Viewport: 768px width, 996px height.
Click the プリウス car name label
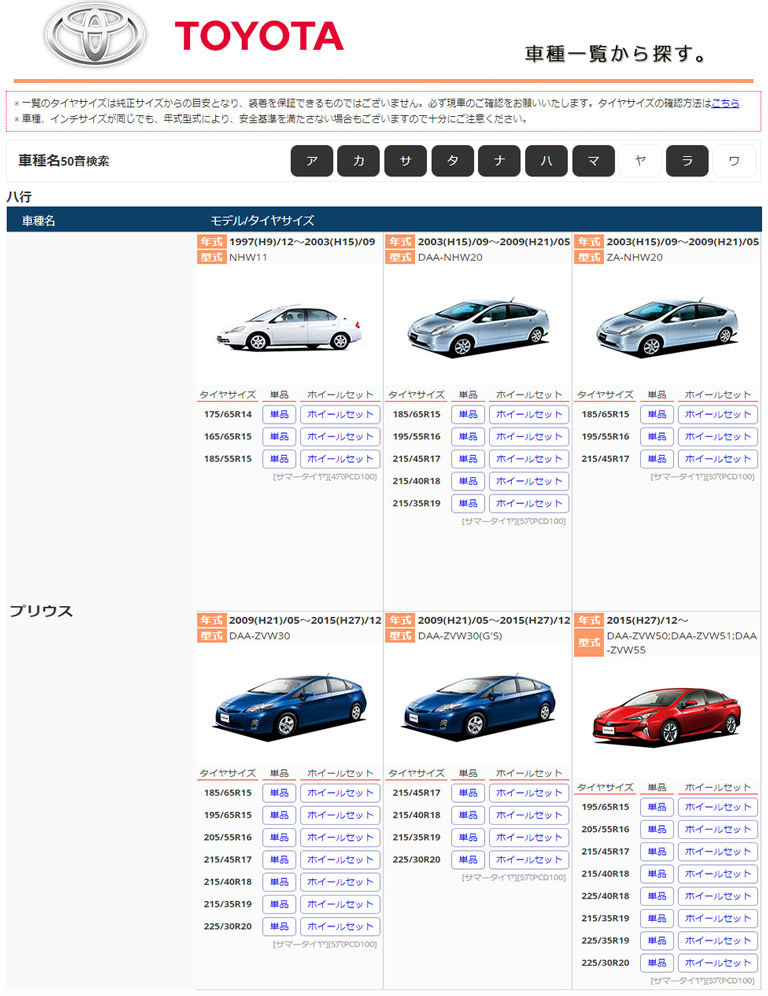click(41, 611)
